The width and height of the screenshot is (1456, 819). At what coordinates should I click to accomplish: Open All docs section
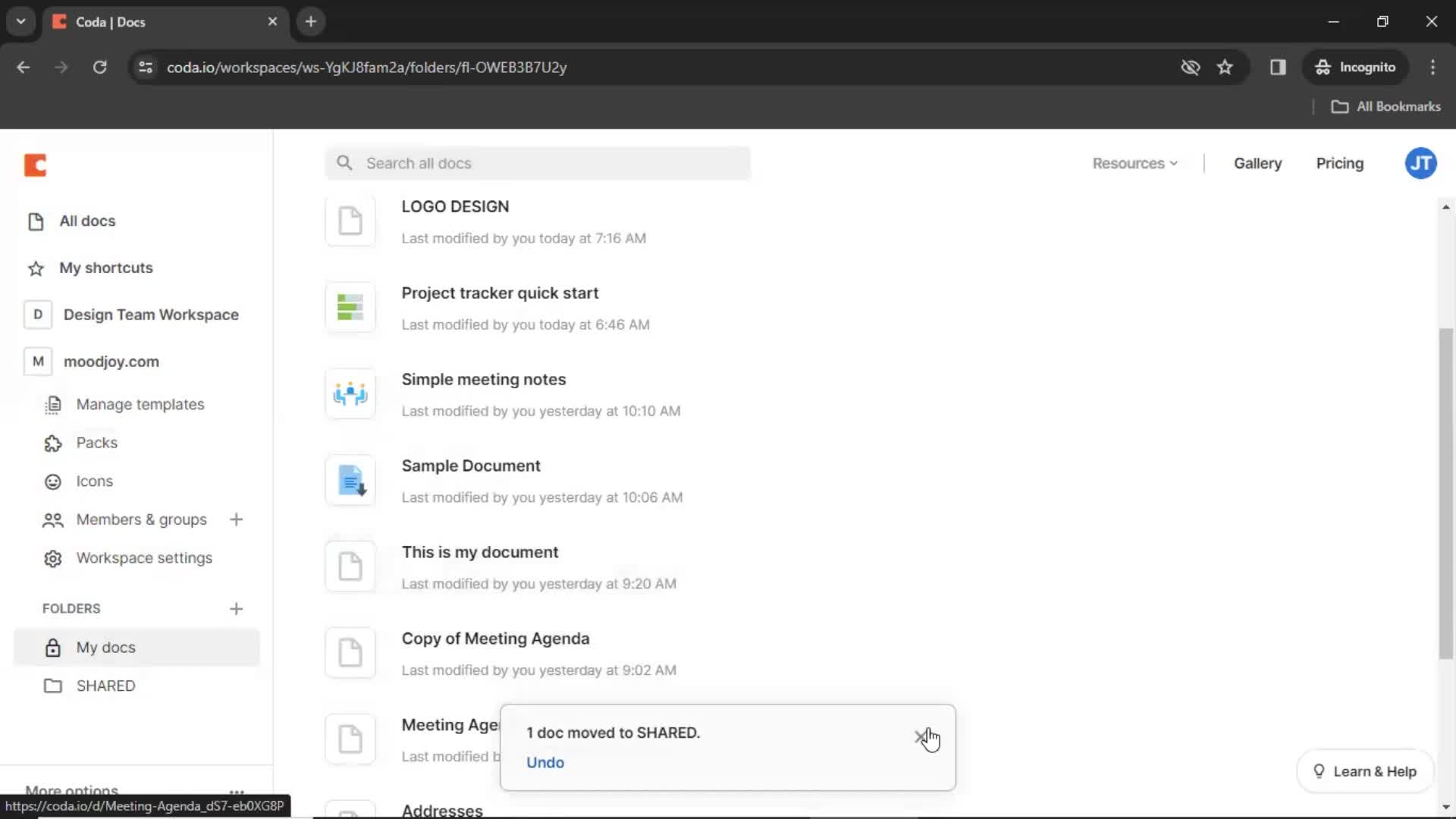point(87,220)
